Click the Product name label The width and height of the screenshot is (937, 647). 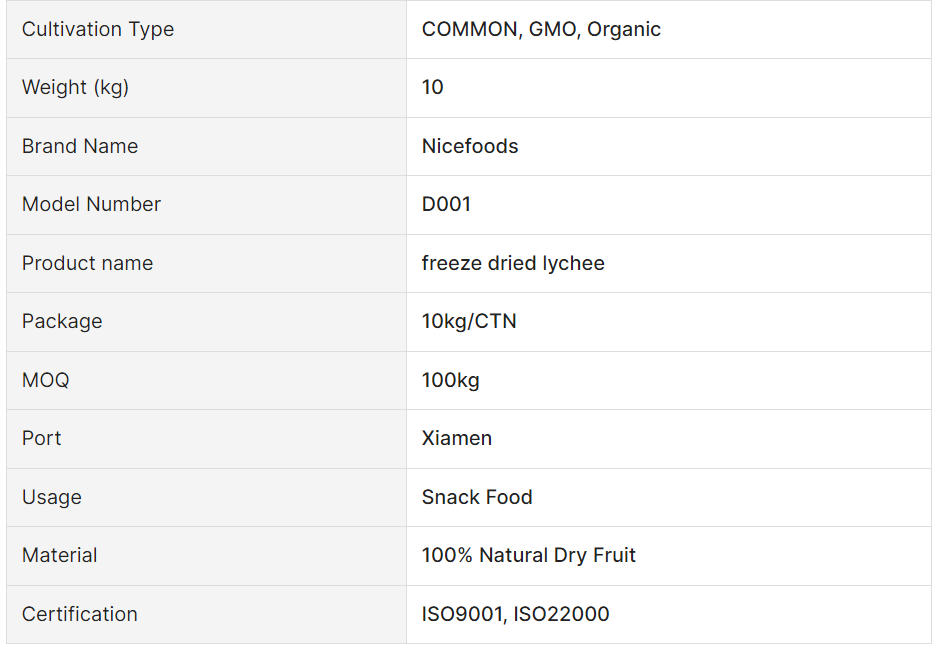(87, 263)
